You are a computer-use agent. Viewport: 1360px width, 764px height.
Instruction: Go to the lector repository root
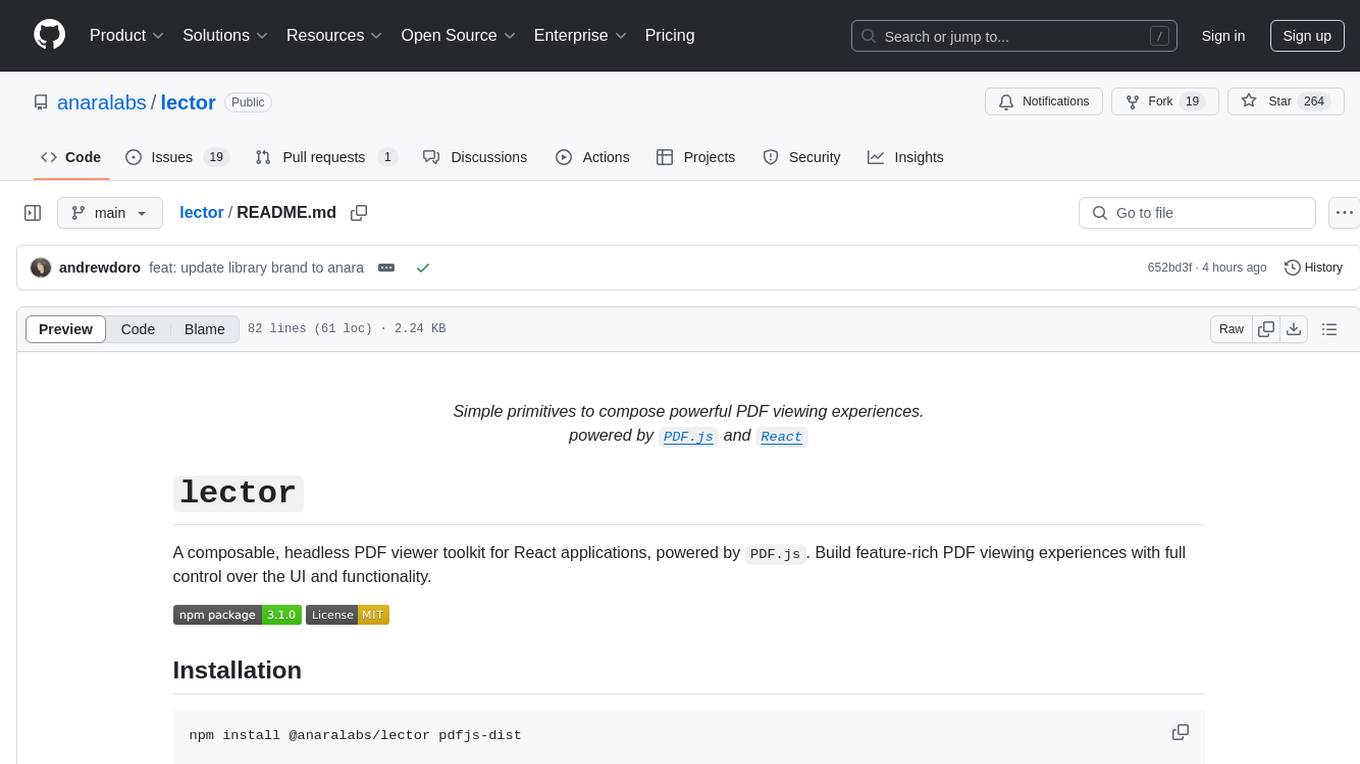(188, 102)
